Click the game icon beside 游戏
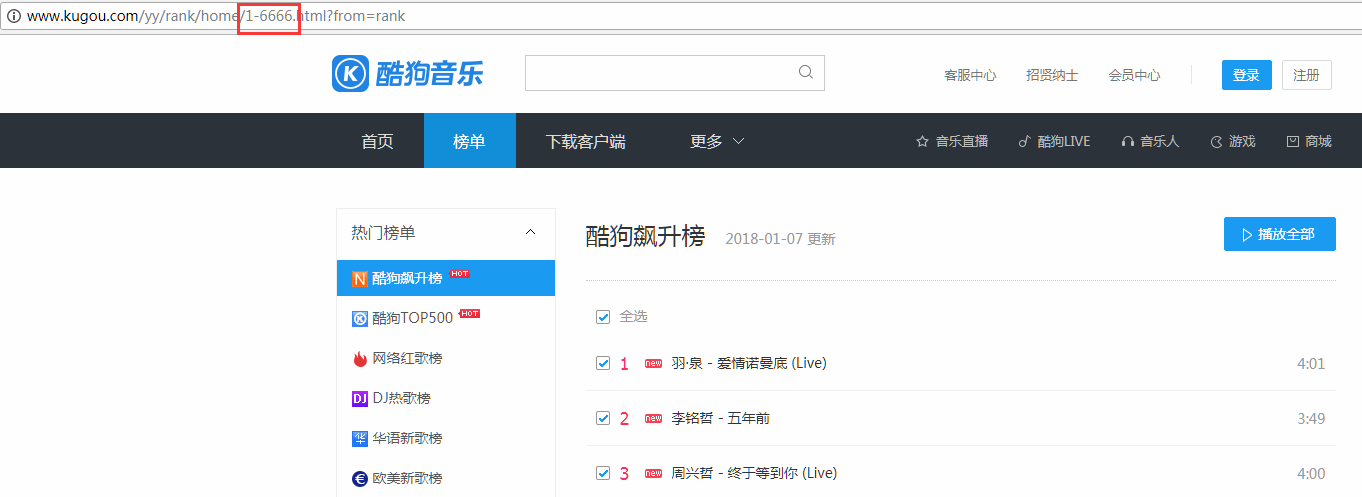The width and height of the screenshot is (1362, 497). (x=1216, y=142)
